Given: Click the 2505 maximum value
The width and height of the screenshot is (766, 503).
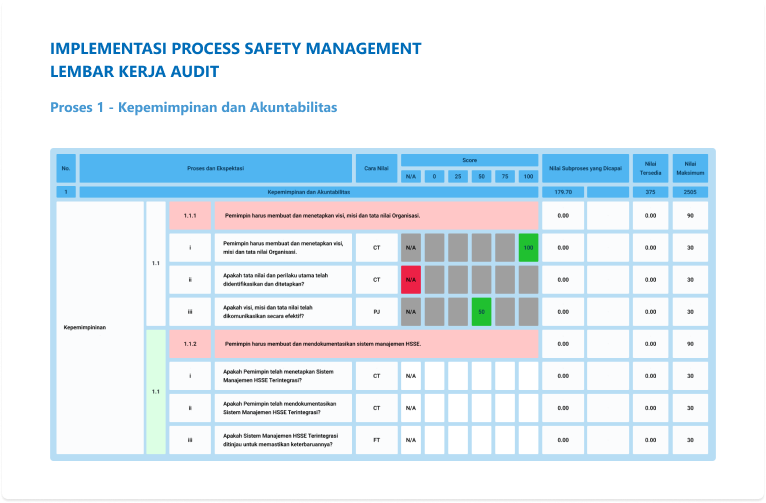Looking at the screenshot, I should pyautogui.click(x=690, y=192).
